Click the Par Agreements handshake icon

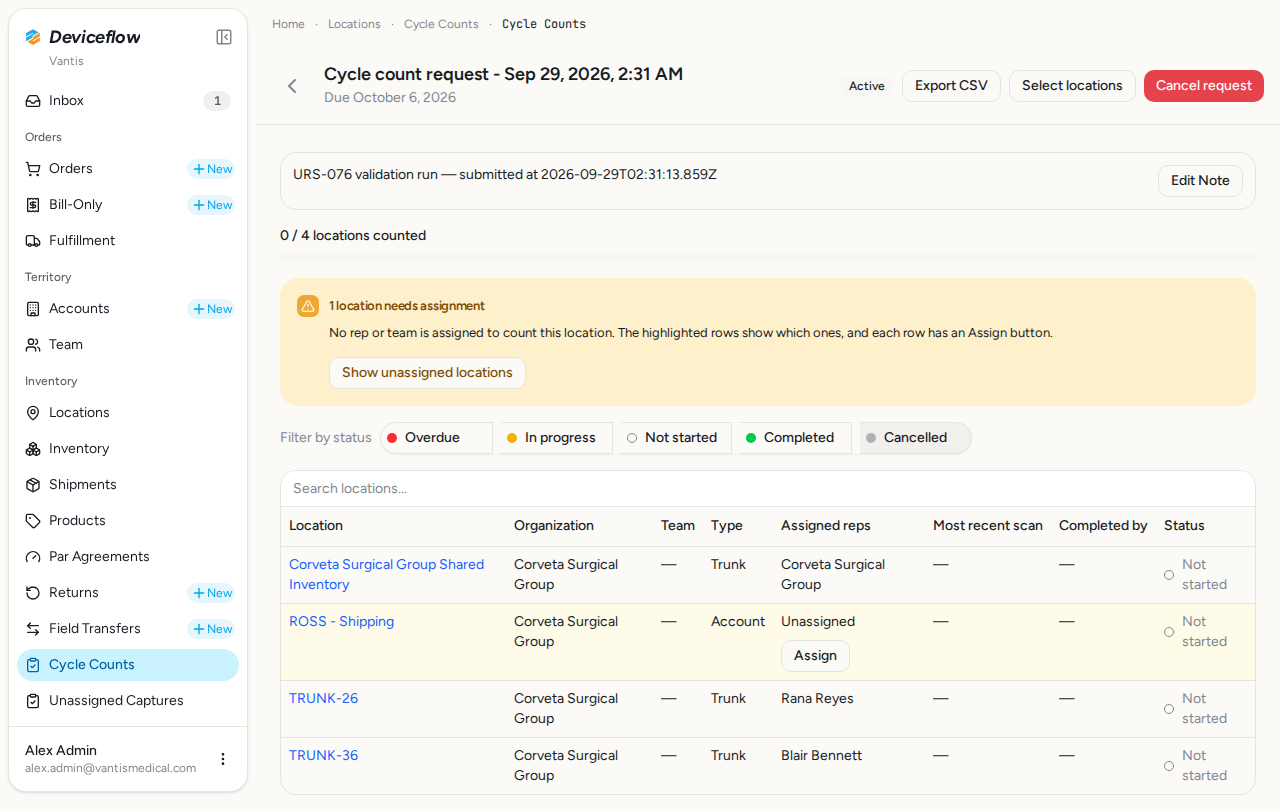[x=33, y=557]
